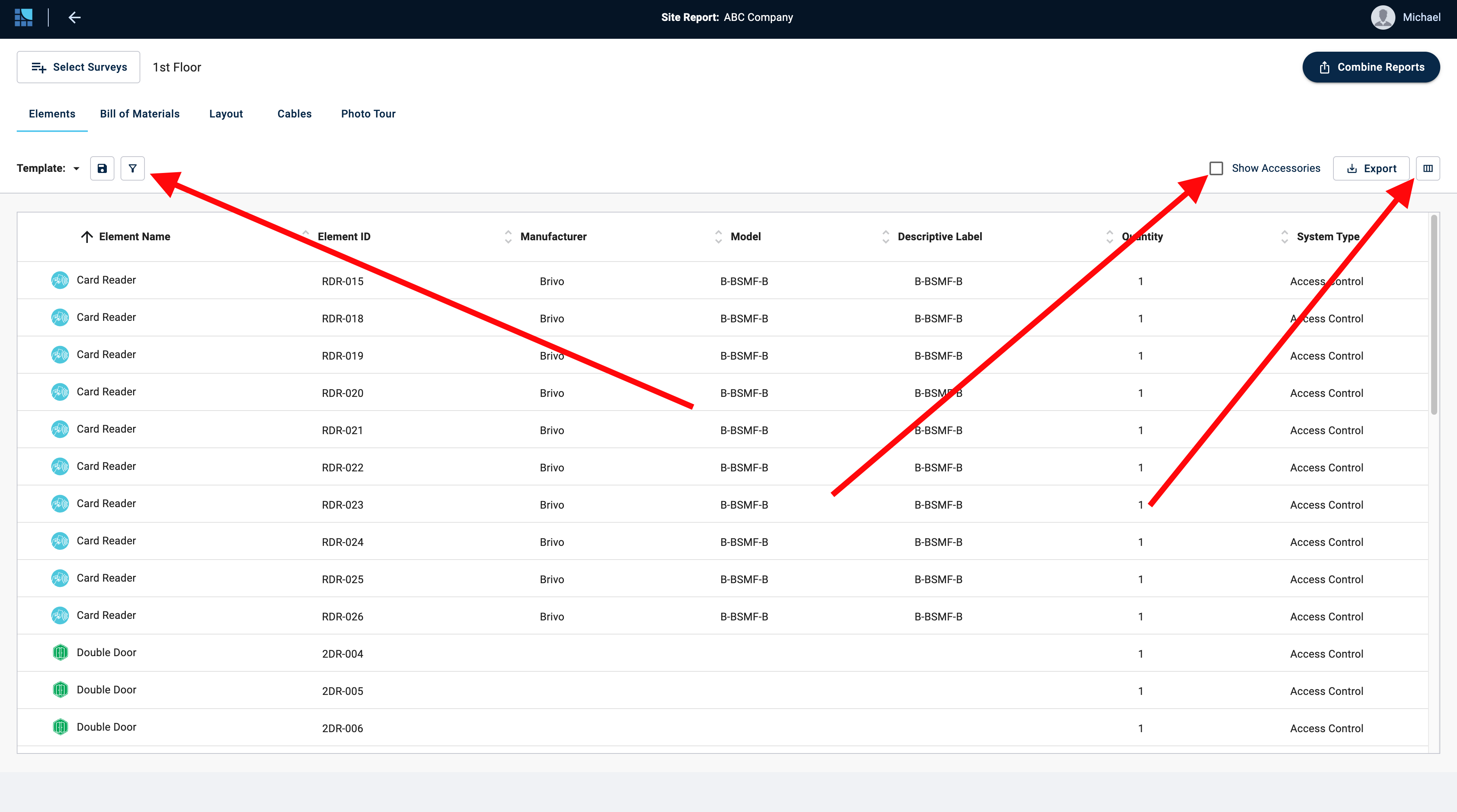Click the Element ID column header
1457x812 pixels.
[x=344, y=237]
